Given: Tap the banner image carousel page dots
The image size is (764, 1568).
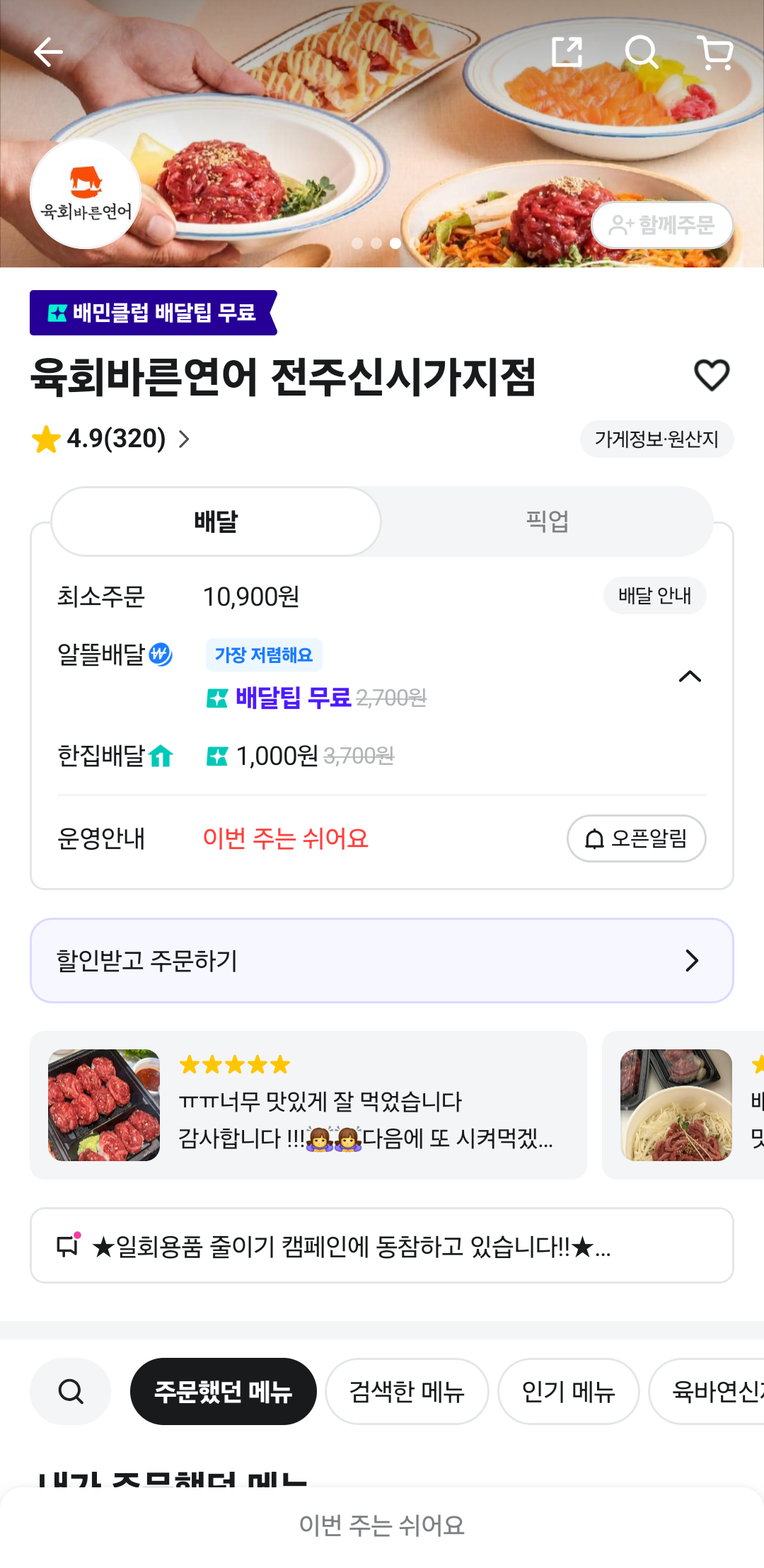Looking at the screenshot, I should tap(376, 243).
